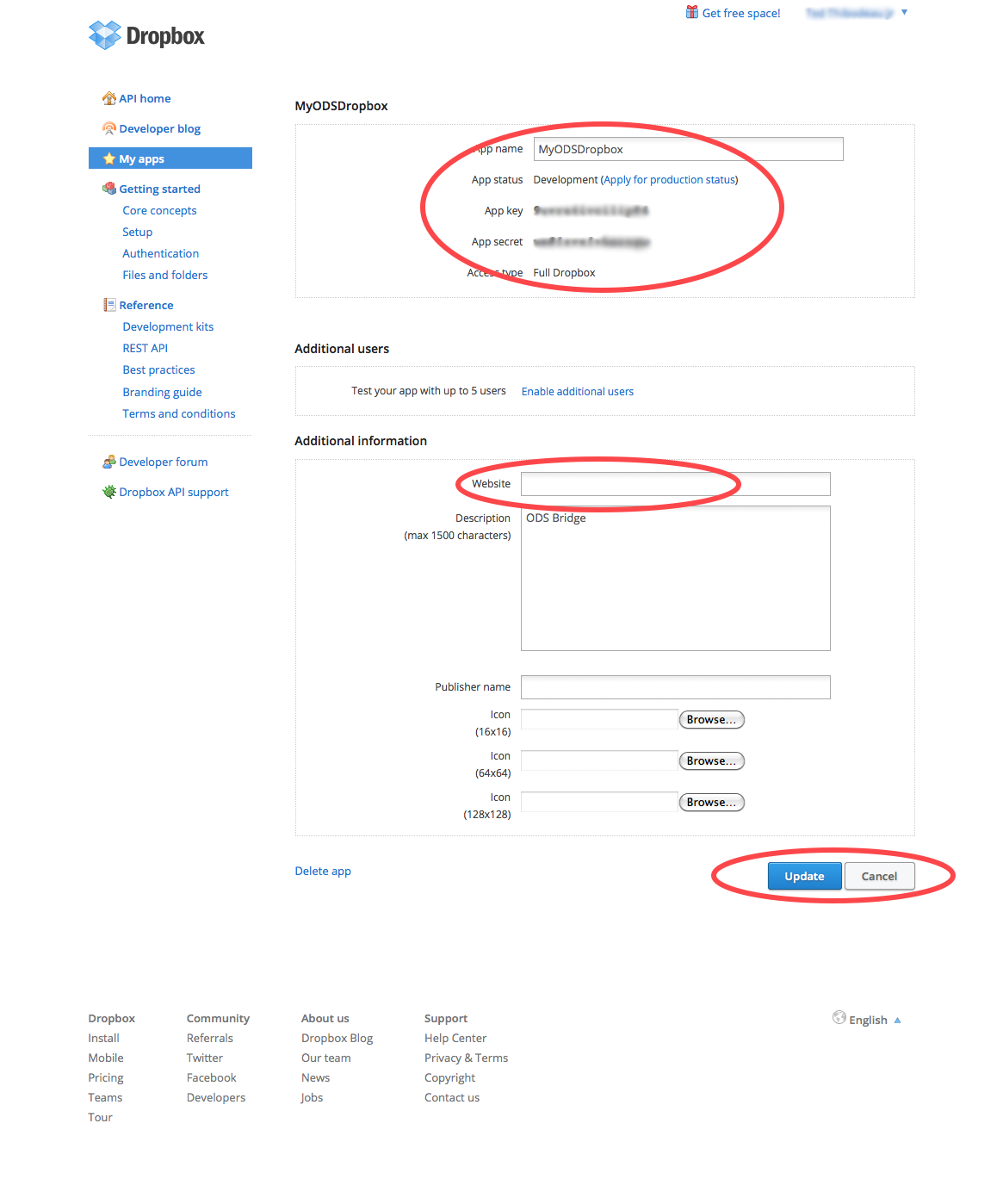
Task: Click the Website input field
Action: click(675, 484)
